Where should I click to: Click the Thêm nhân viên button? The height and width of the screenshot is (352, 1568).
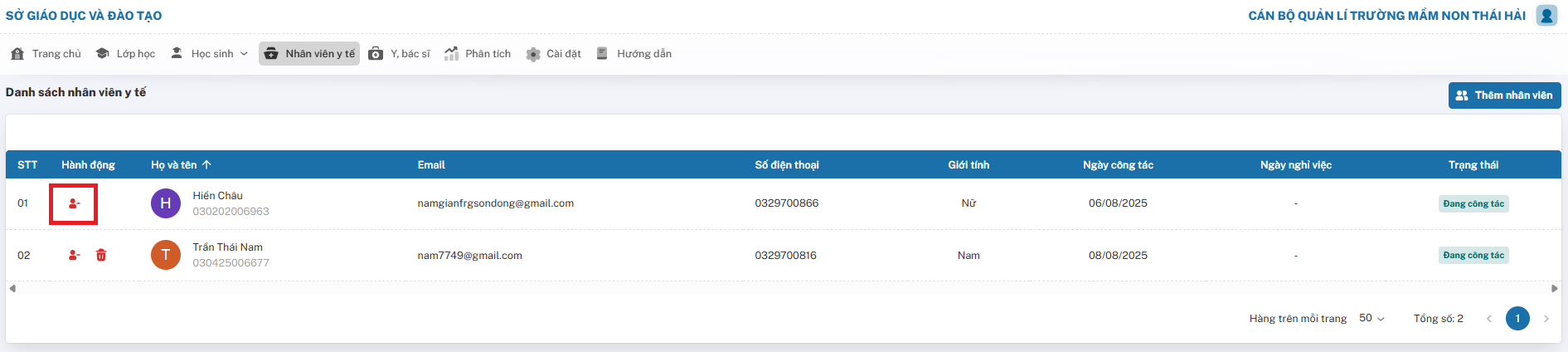pos(1504,95)
